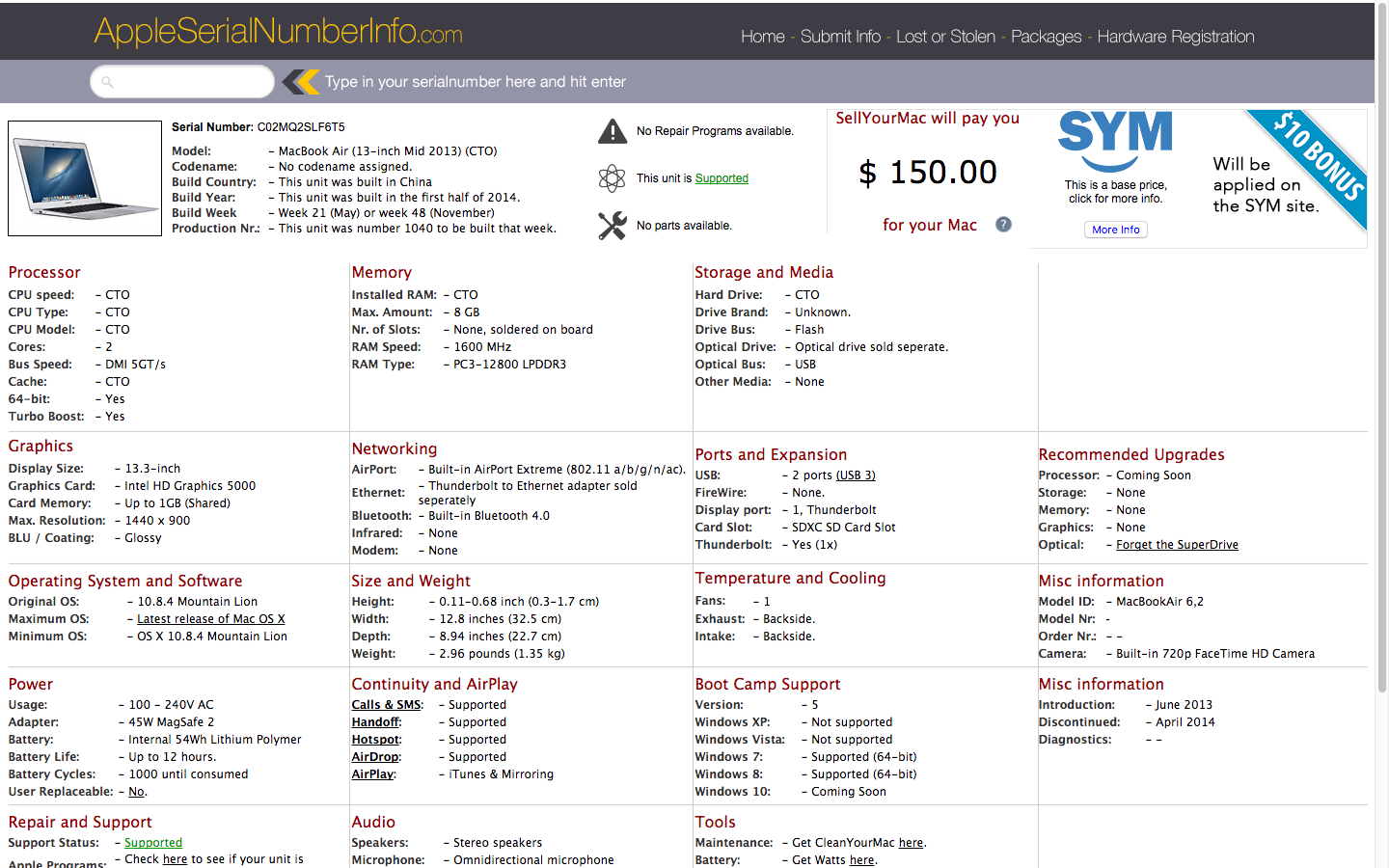Viewport: 1389px width, 868px height.
Task: Click the User Replaceable No link
Action: (x=136, y=792)
